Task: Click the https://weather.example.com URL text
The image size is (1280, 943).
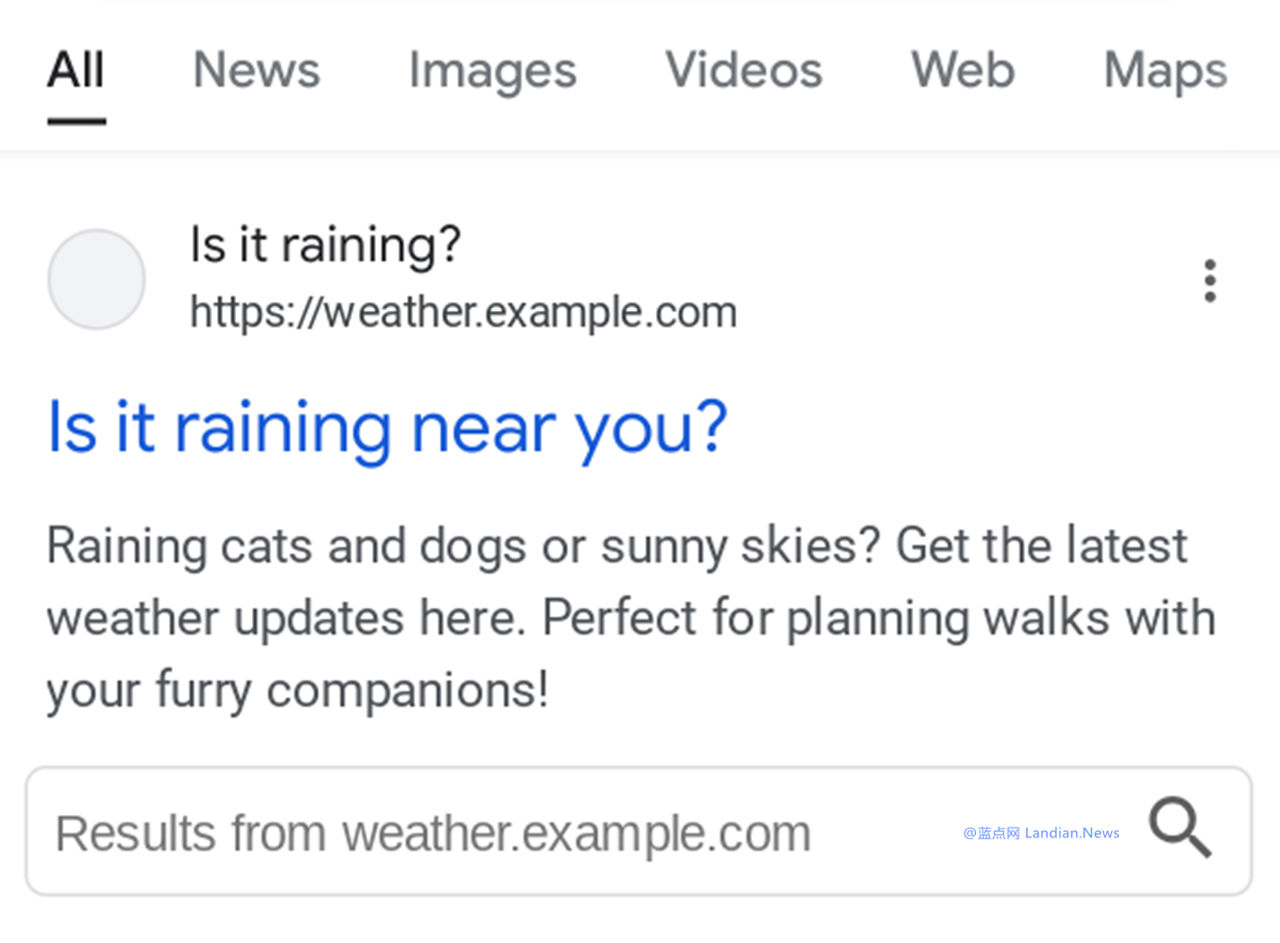Action: [x=463, y=312]
